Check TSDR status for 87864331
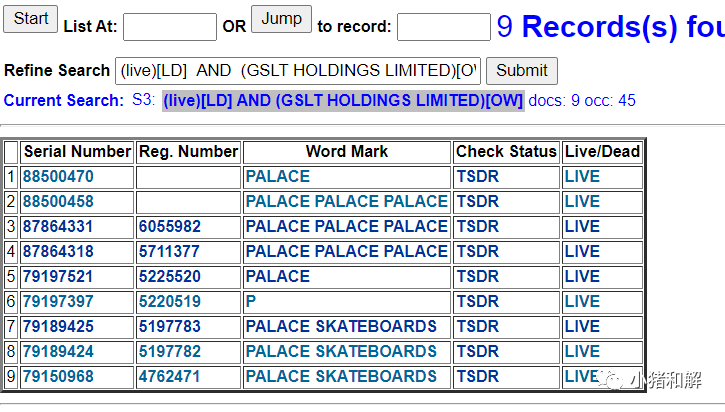Viewport: 725px width, 412px height. point(478,227)
